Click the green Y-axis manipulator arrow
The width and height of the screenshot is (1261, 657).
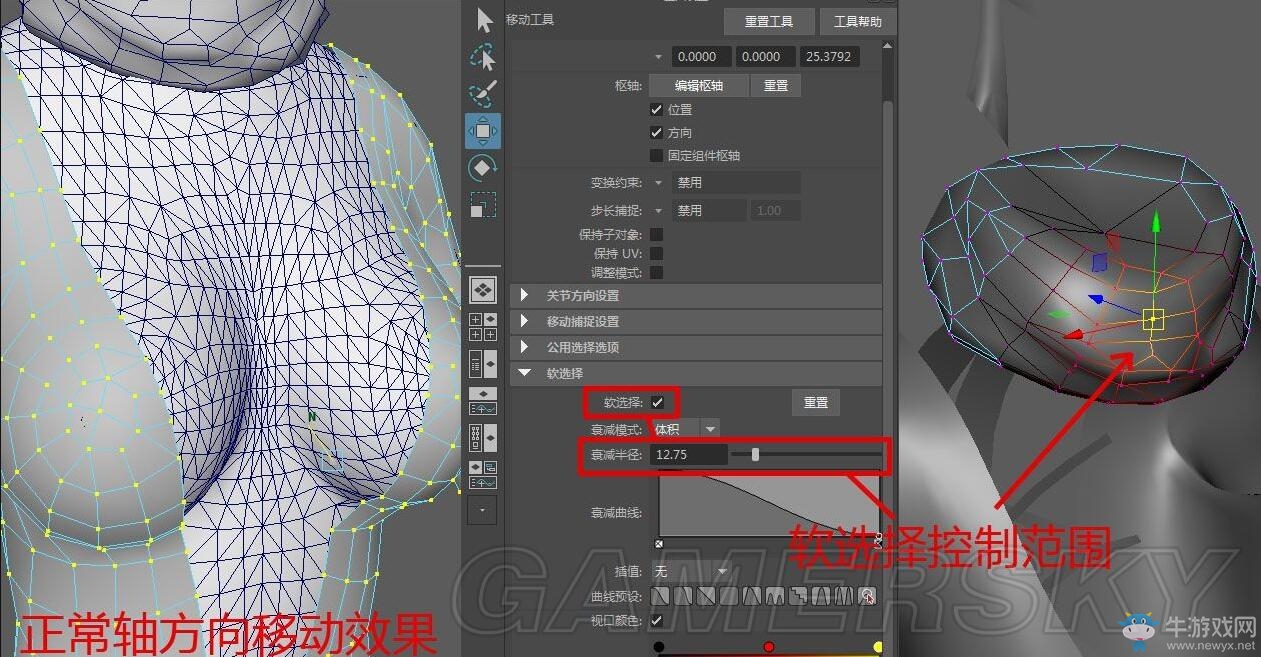pyautogui.click(x=1155, y=222)
